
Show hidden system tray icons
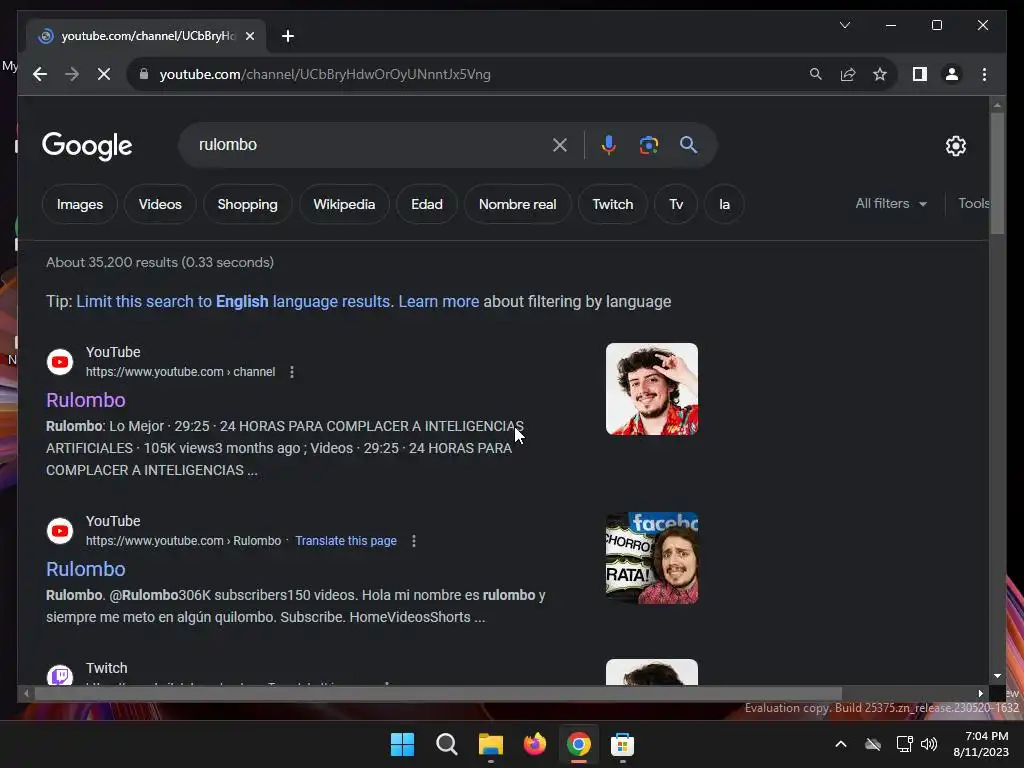(x=841, y=744)
